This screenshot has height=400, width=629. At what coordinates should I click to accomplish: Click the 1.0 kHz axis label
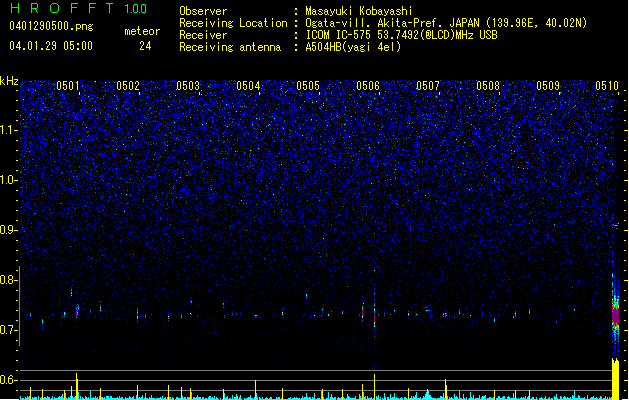(x=8, y=180)
